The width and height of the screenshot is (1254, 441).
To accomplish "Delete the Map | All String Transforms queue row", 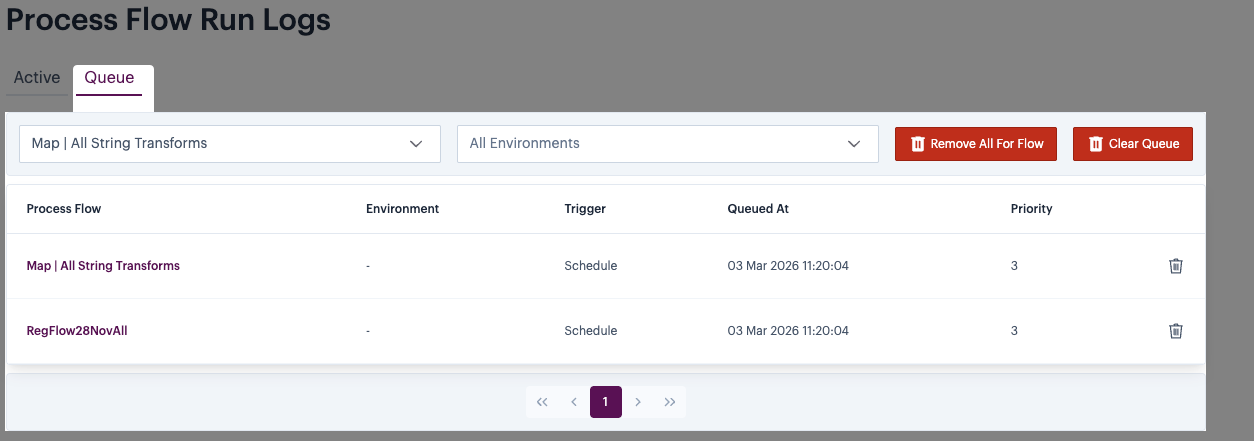I will [x=1176, y=266].
